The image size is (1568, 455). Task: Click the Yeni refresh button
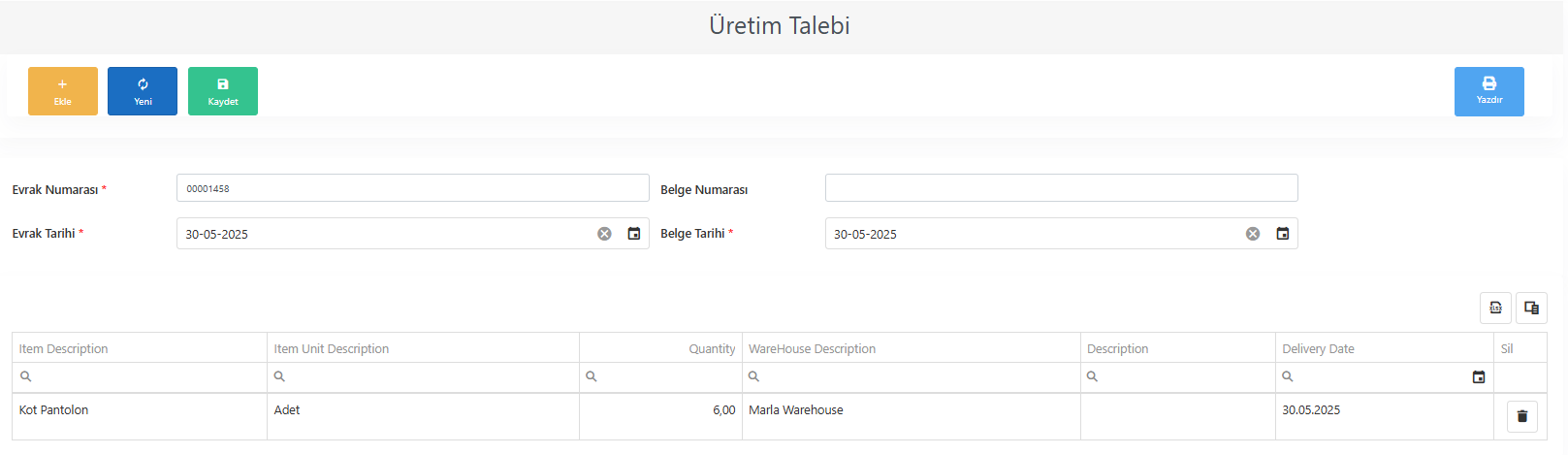143,91
